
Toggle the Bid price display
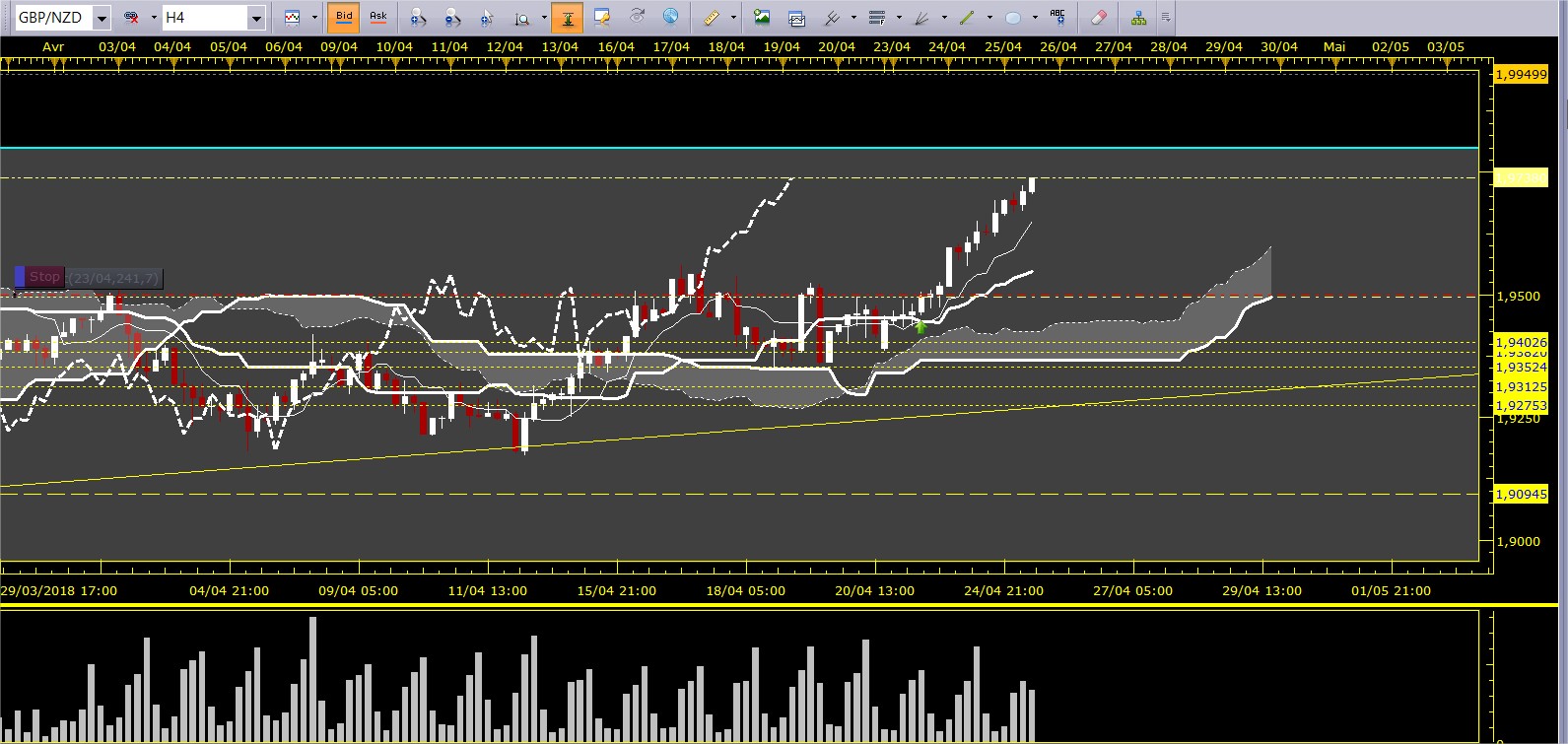coord(344,17)
